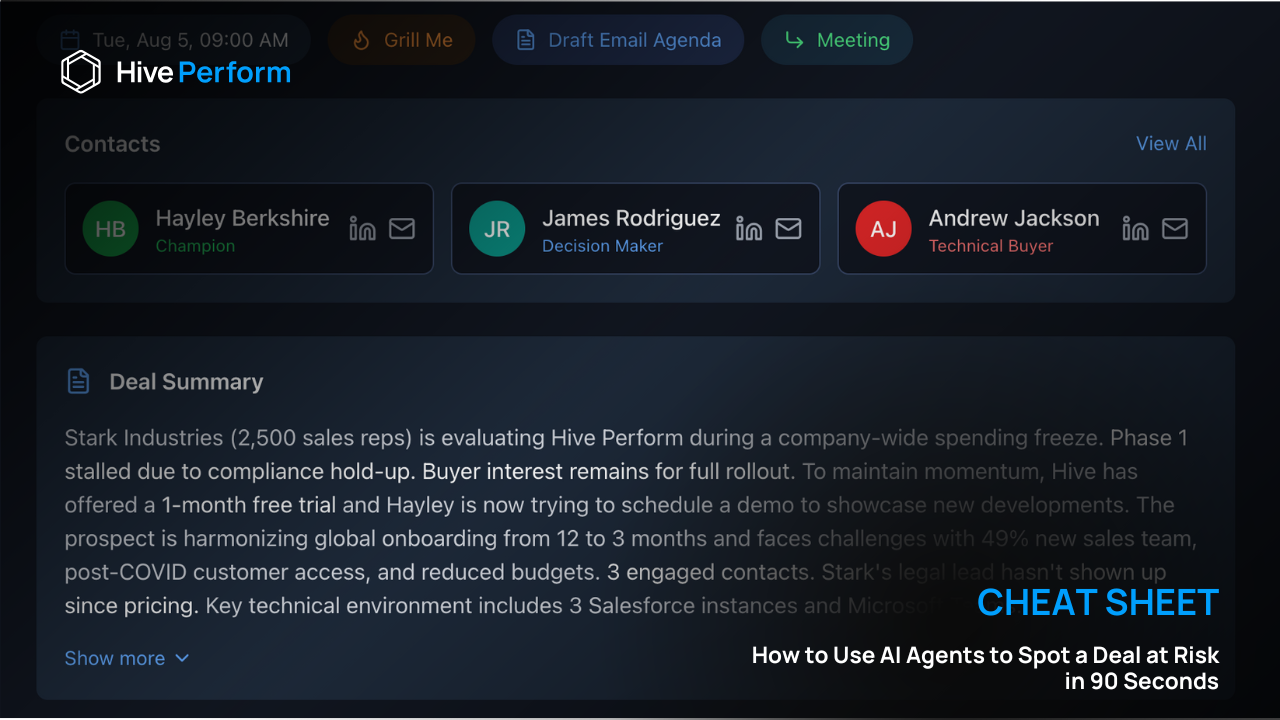
Task: Select James Rodriguez's name
Action: (x=631, y=218)
